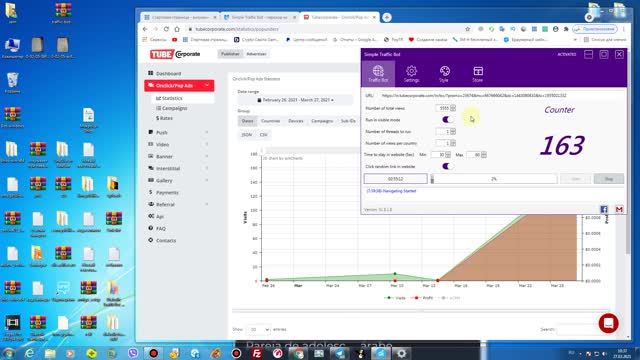Expand the Video sidebar section
640x360 pixels.
click(x=207, y=144)
